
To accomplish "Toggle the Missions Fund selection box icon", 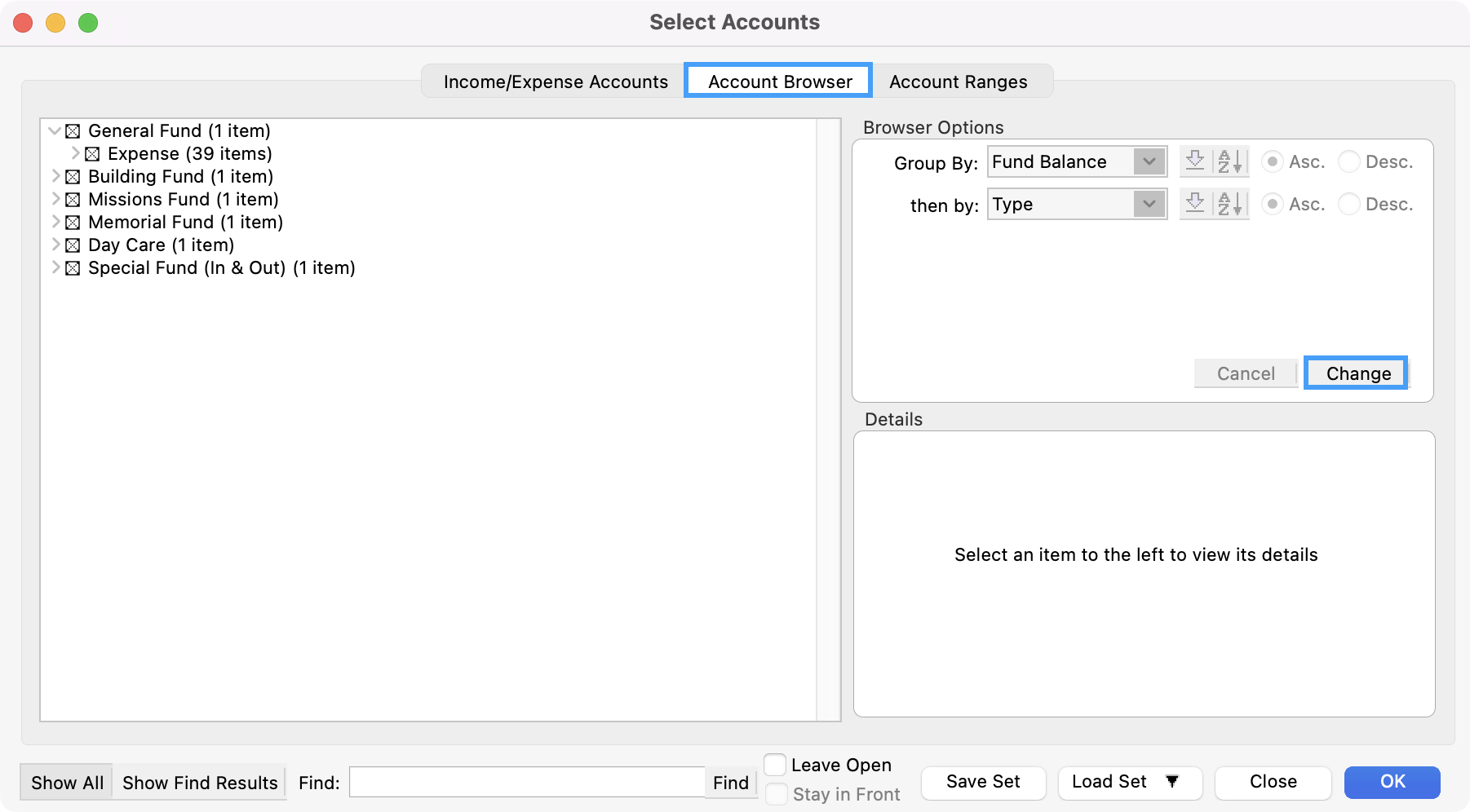I will (73, 200).
